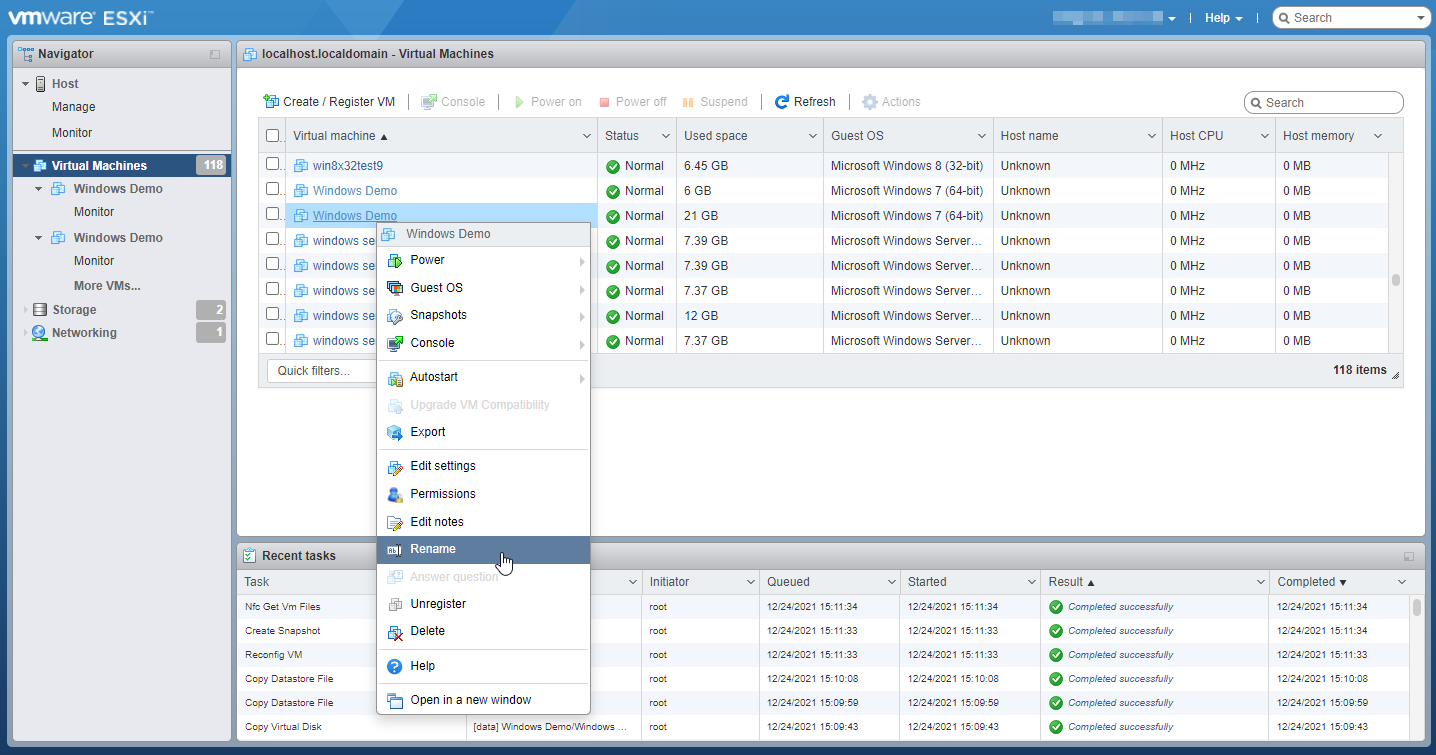Choose Rename from the context menu
Screen dimensions: 1436x755
(433, 549)
